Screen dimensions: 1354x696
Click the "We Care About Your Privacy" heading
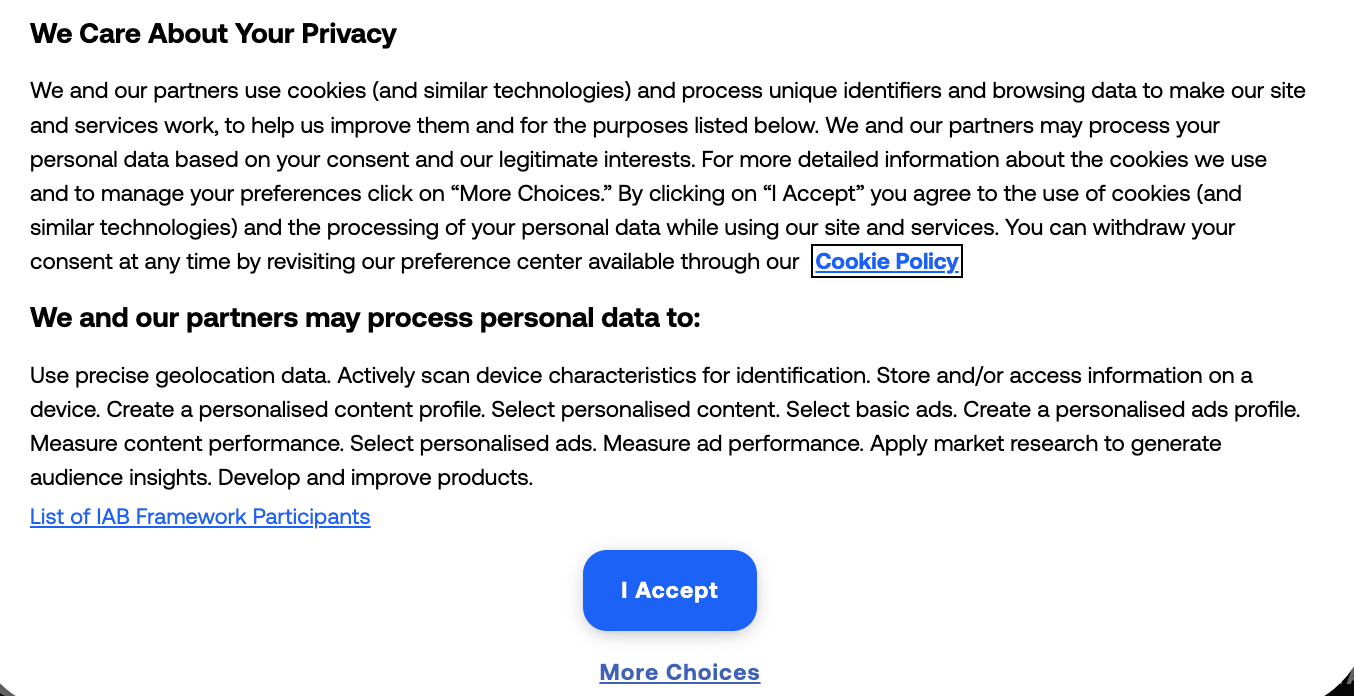click(213, 34)
